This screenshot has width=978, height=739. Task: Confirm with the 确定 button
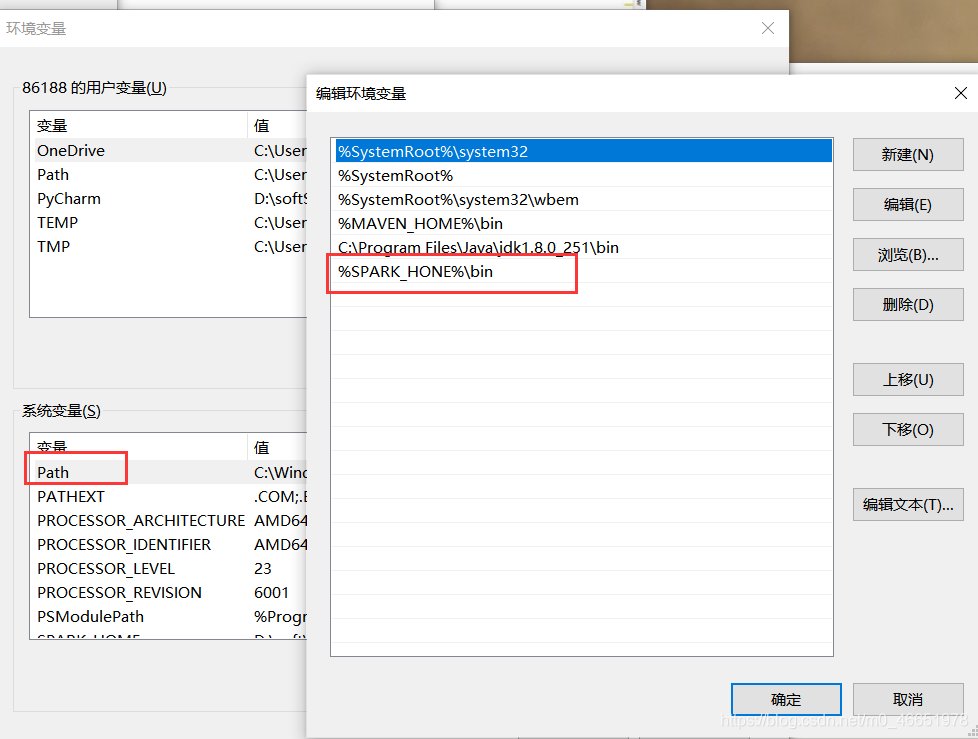(x=786, y=699)
